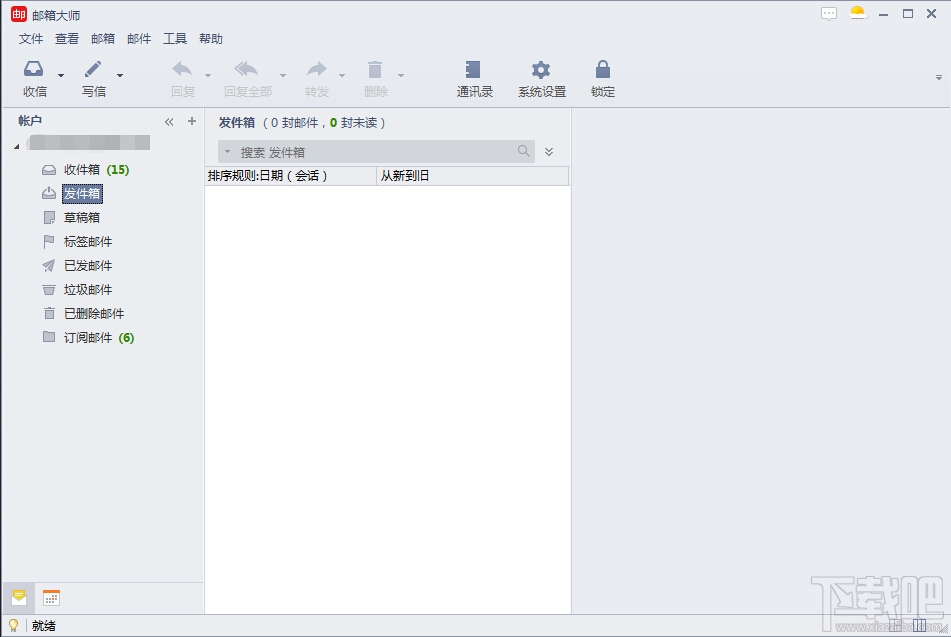The width and height of the screenshot is (951, 637).
Task: Click the 已发邮件 paper plane icon
Action: (49, 265)
